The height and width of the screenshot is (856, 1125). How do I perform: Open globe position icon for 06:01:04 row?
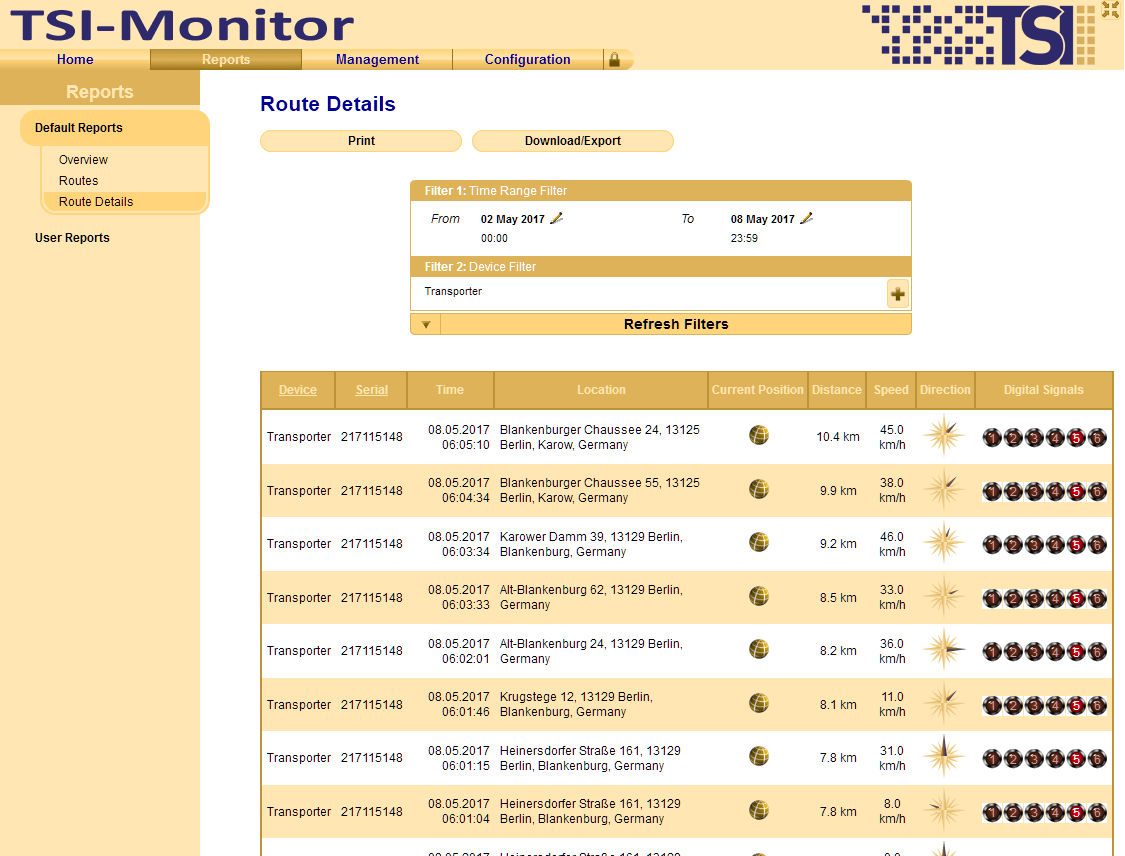(x=759, y=810)
